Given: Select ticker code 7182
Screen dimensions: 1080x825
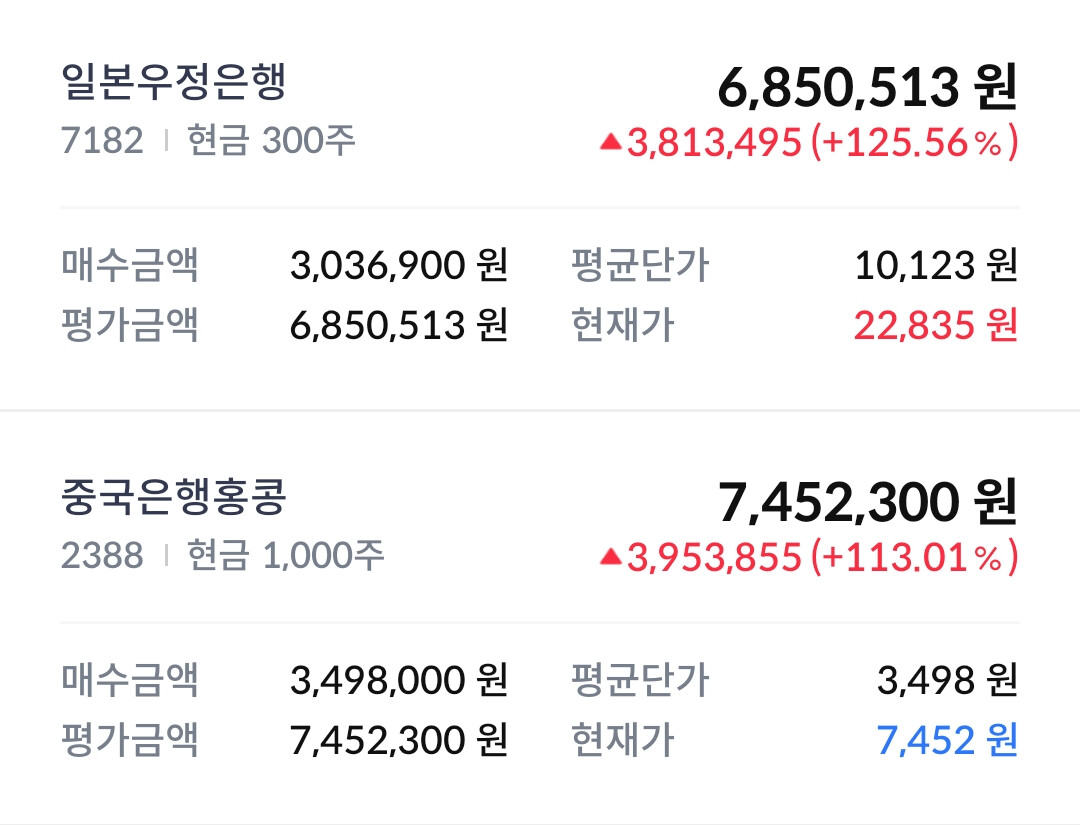Looking at the screenshot, I should 102,141.
